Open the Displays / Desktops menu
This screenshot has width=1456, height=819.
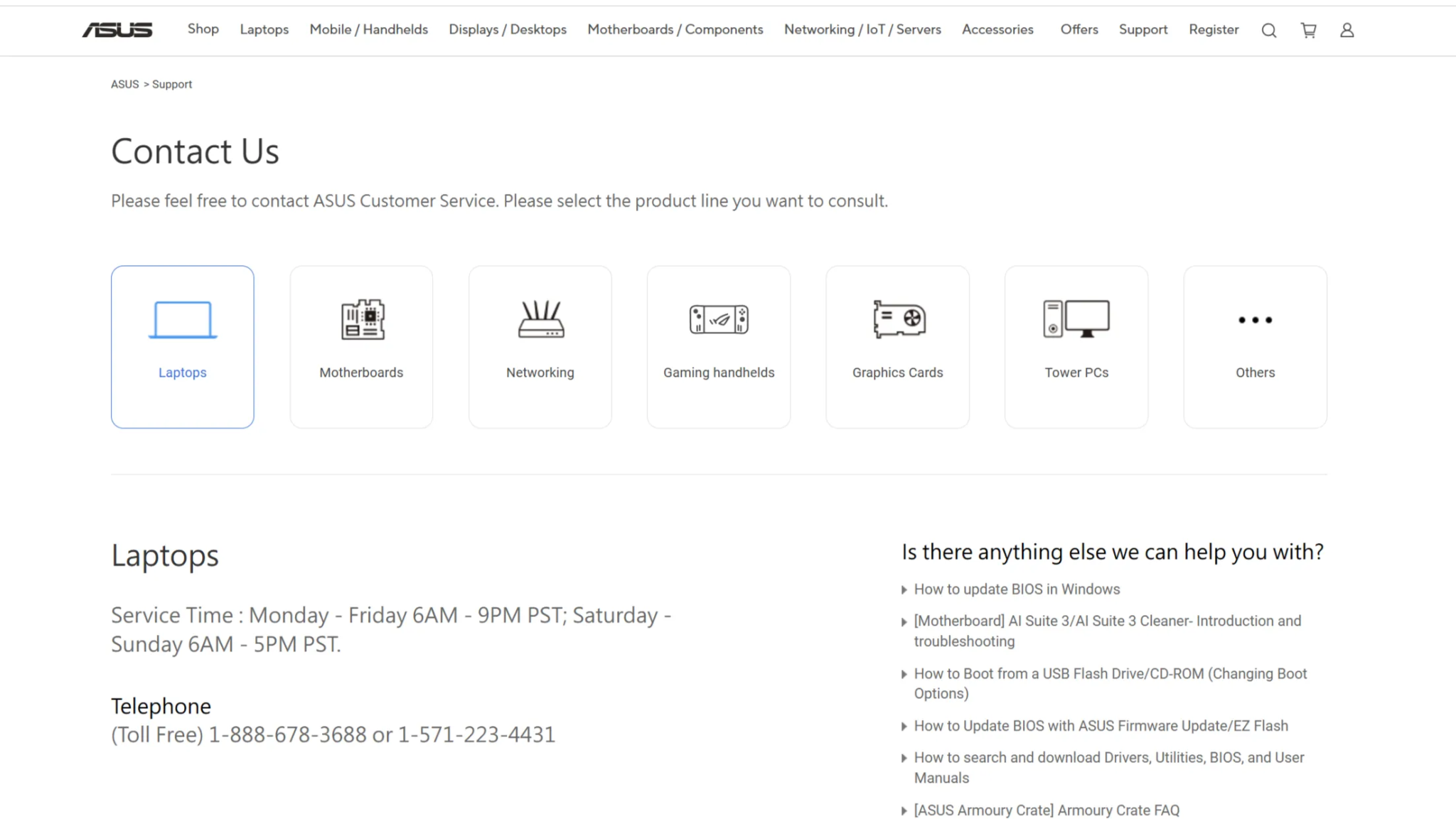[507, 29]
